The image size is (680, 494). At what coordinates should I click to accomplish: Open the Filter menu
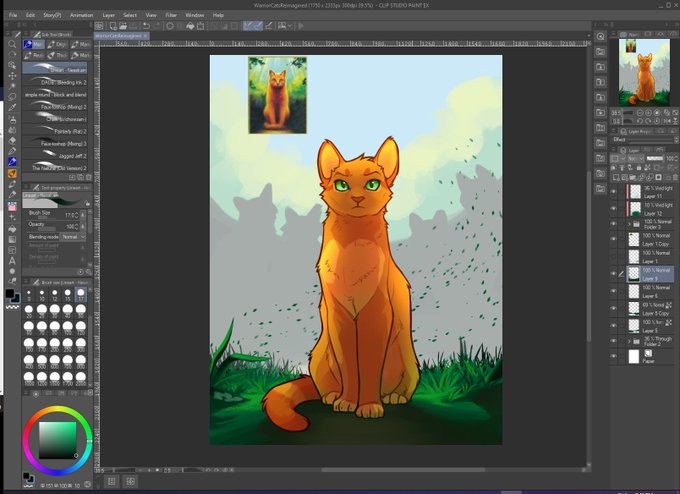pos(171,15)
